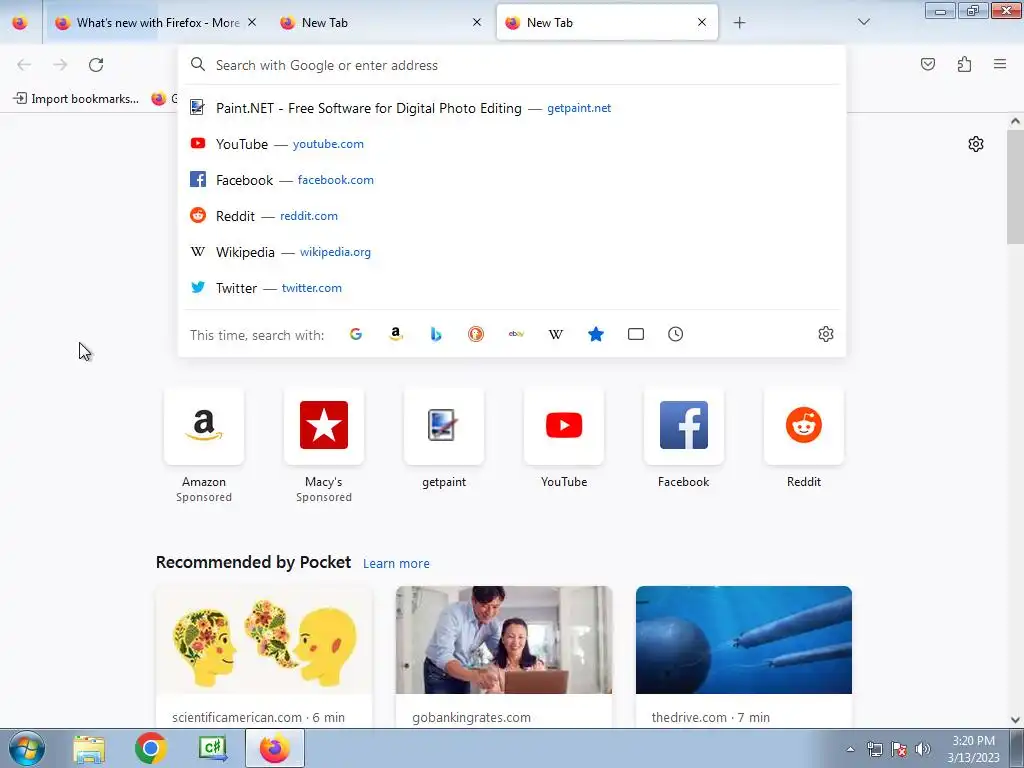Follow the Pocket 'Learn more' link
The image size is (1024, 768).
click(x=396, y=564)
